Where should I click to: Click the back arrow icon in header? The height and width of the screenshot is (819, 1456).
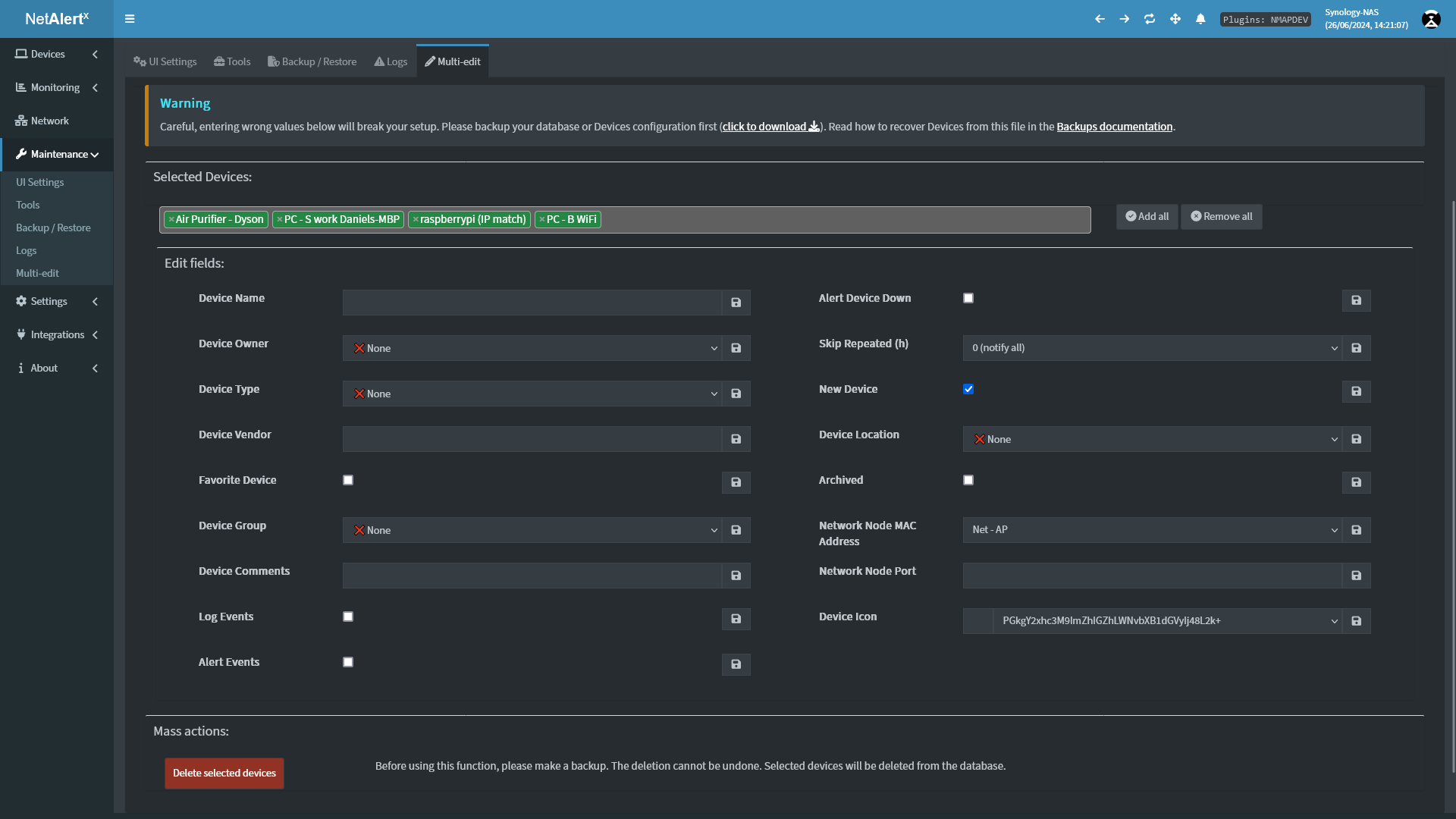[1100, 19]
